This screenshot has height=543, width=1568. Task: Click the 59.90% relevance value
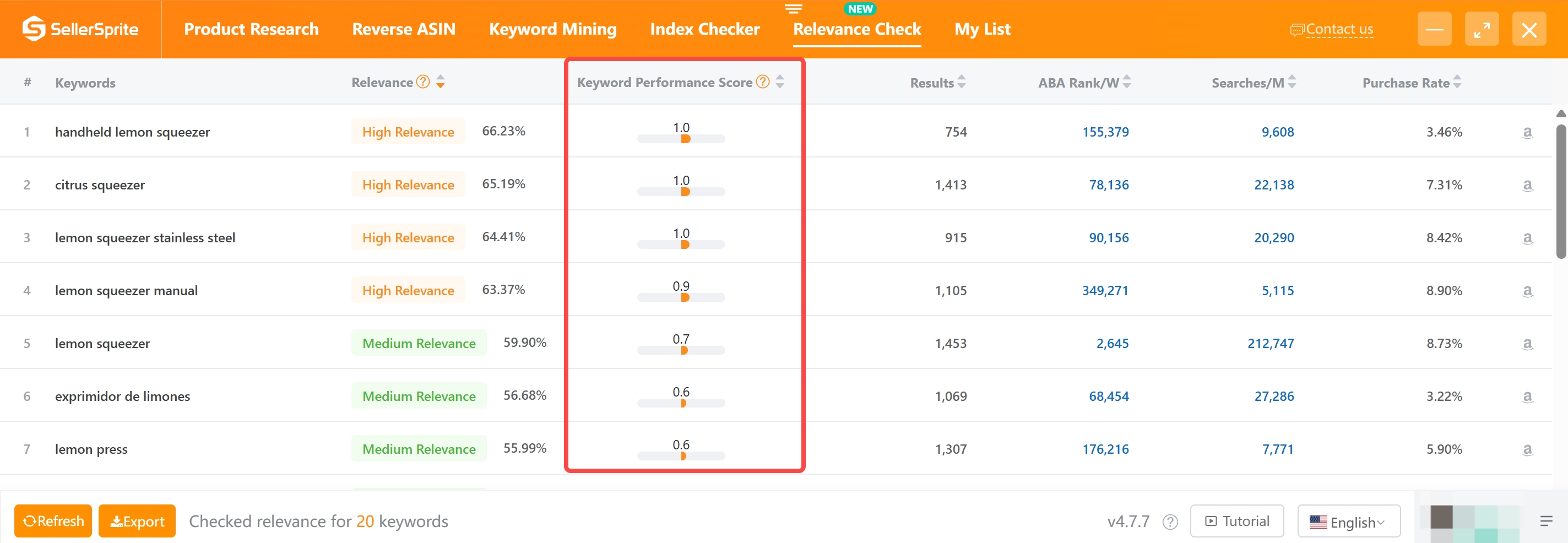point(525,342)
